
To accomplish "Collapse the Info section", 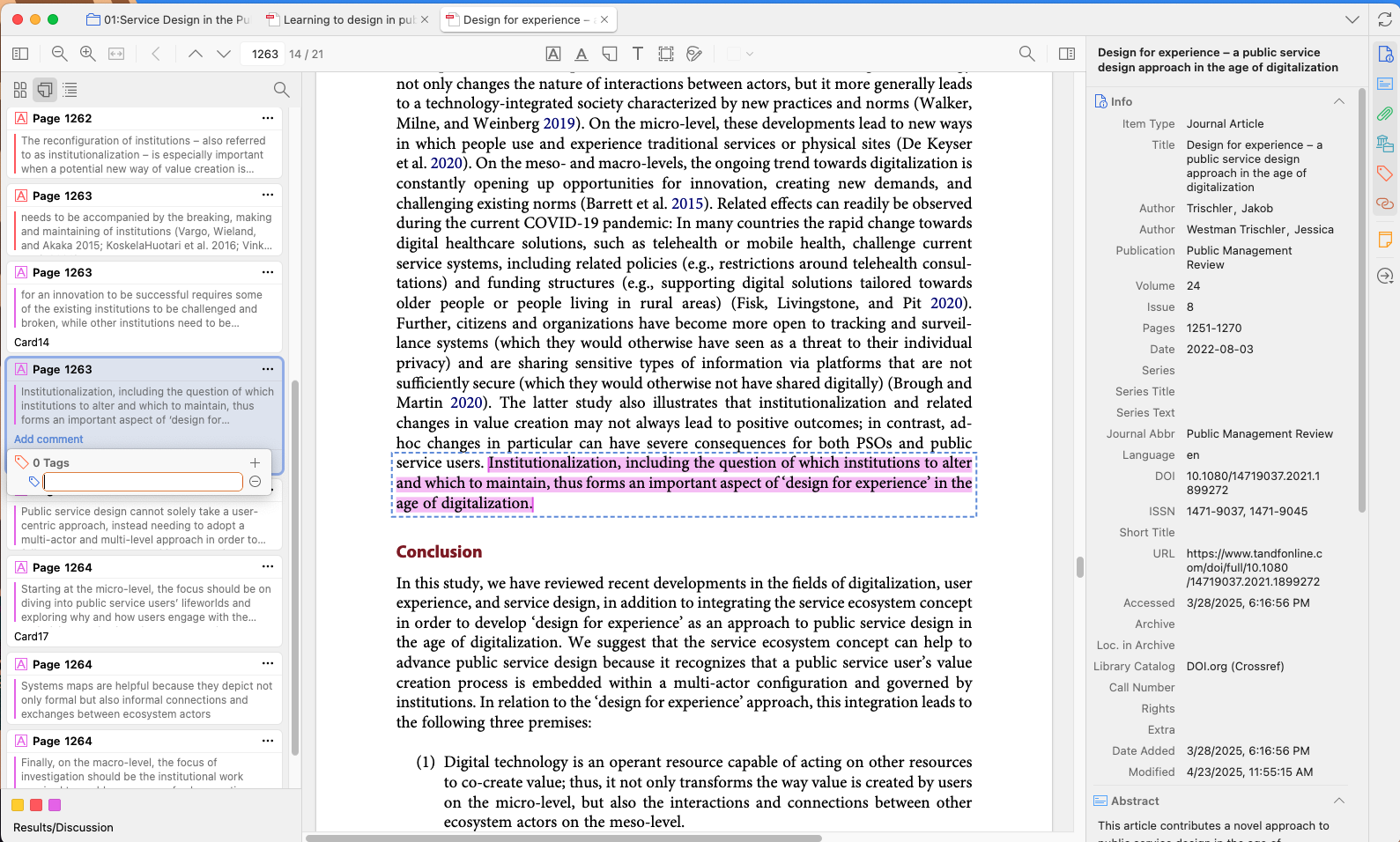I will coord(1339,101).
